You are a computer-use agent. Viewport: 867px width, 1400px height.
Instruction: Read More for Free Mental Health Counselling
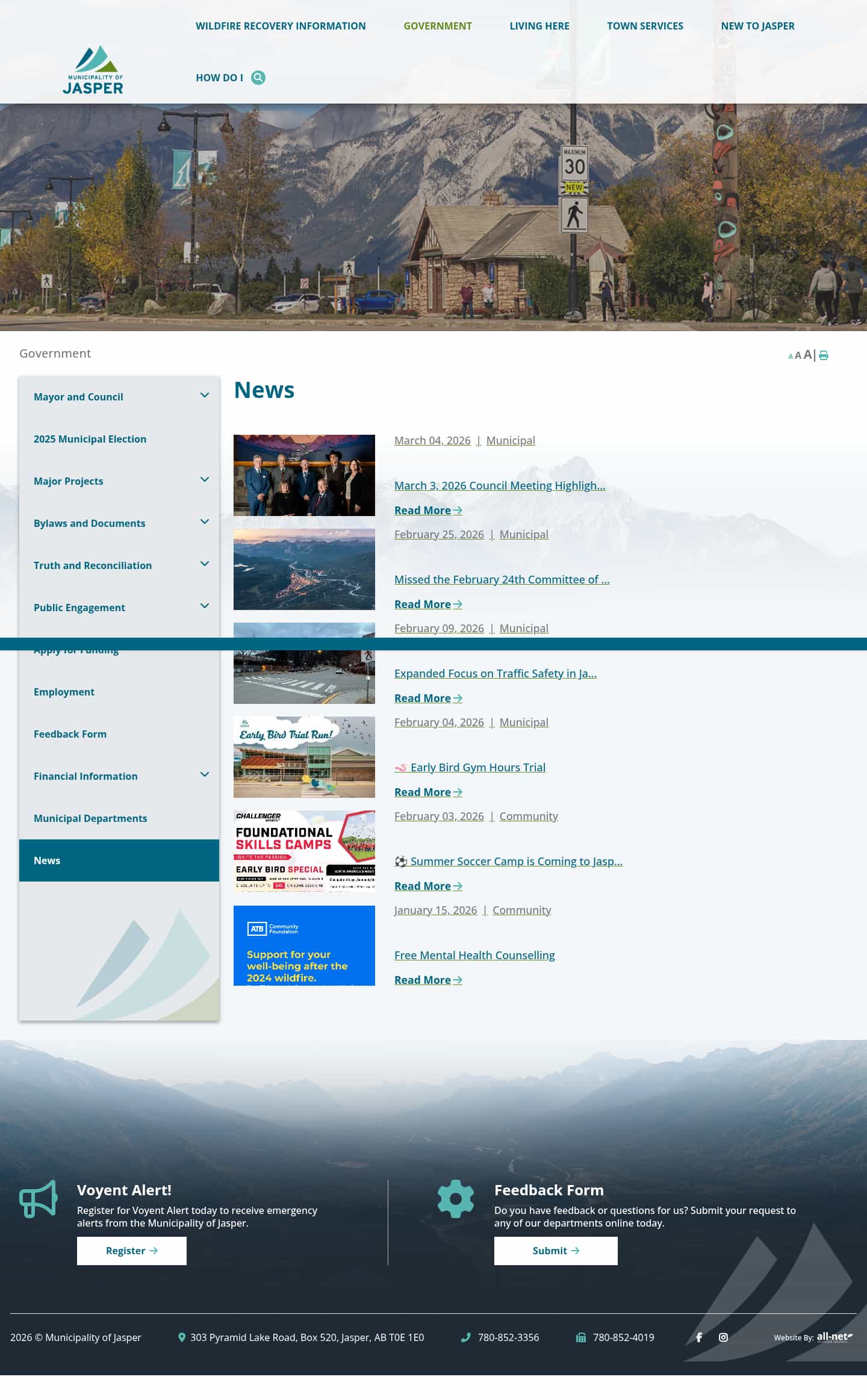(428, 980)
